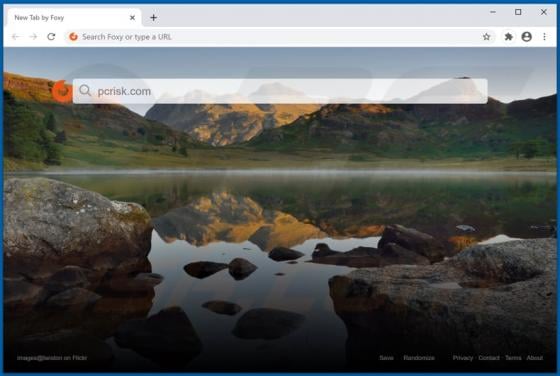Open a new tab with plus button

pos(154,17)
